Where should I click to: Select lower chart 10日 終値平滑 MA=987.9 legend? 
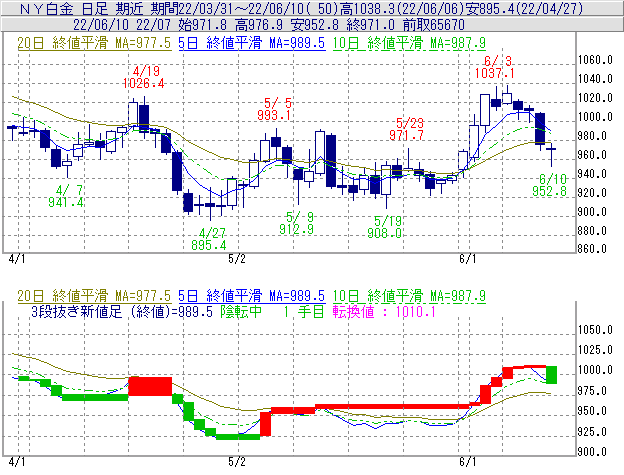(409, 296)
